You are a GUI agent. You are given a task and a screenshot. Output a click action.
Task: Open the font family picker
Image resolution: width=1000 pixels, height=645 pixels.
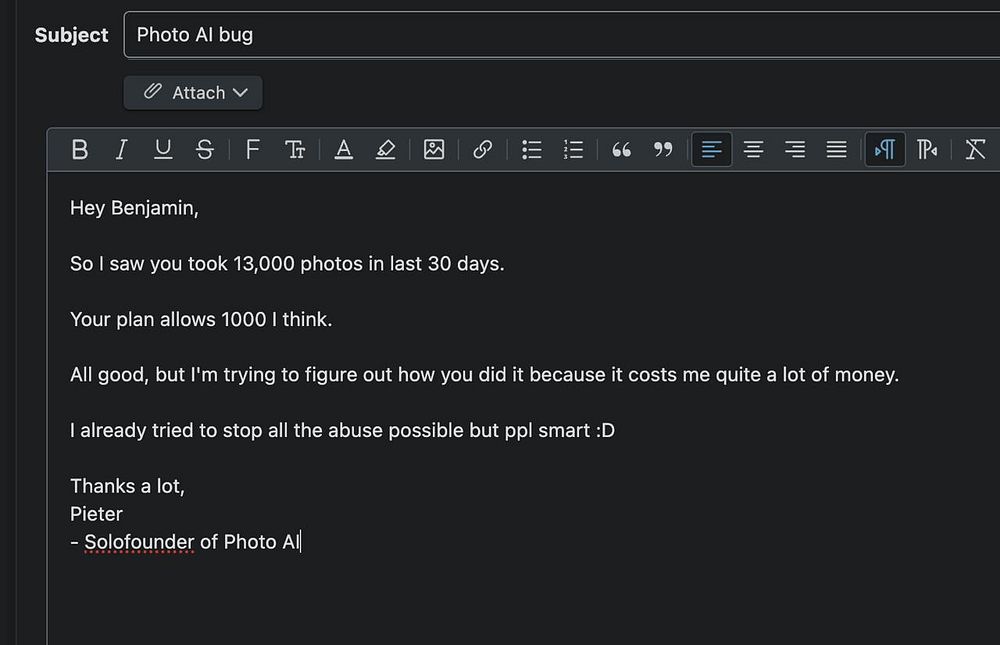click(x=252, y=150)
